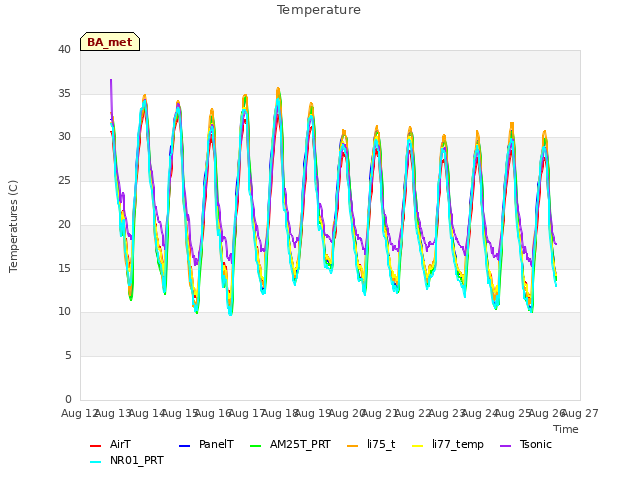
Task: Click the 30 y-axis tick label
Action: point(64,137)
